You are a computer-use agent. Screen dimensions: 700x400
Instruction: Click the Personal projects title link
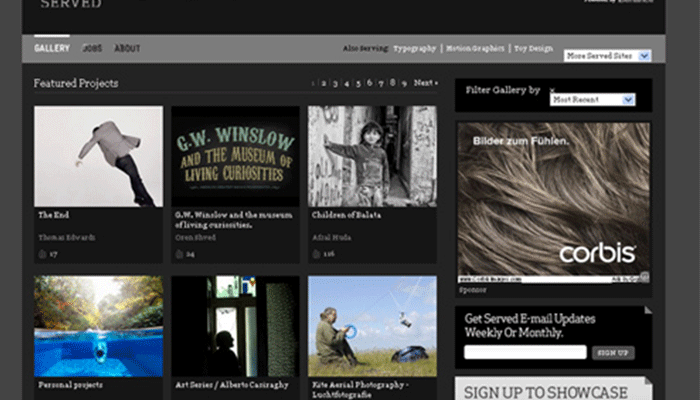click(x=71, y=385)
